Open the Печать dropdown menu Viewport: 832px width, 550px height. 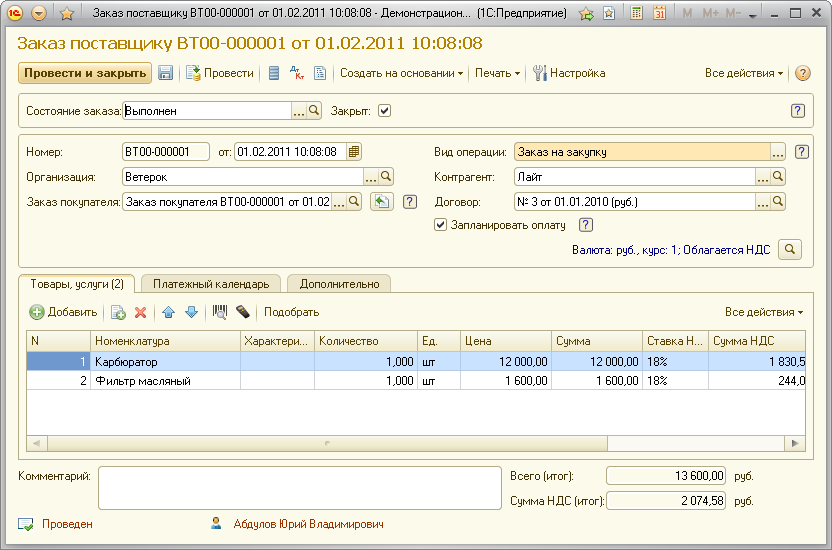pyautogui.click(x=497, y=73)
